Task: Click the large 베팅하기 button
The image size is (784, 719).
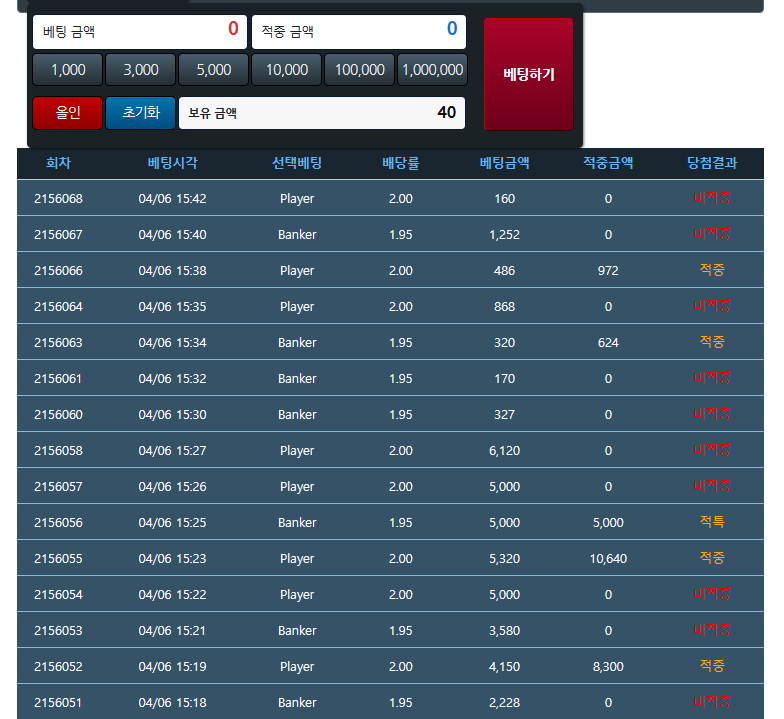Action: pos(528,74)
